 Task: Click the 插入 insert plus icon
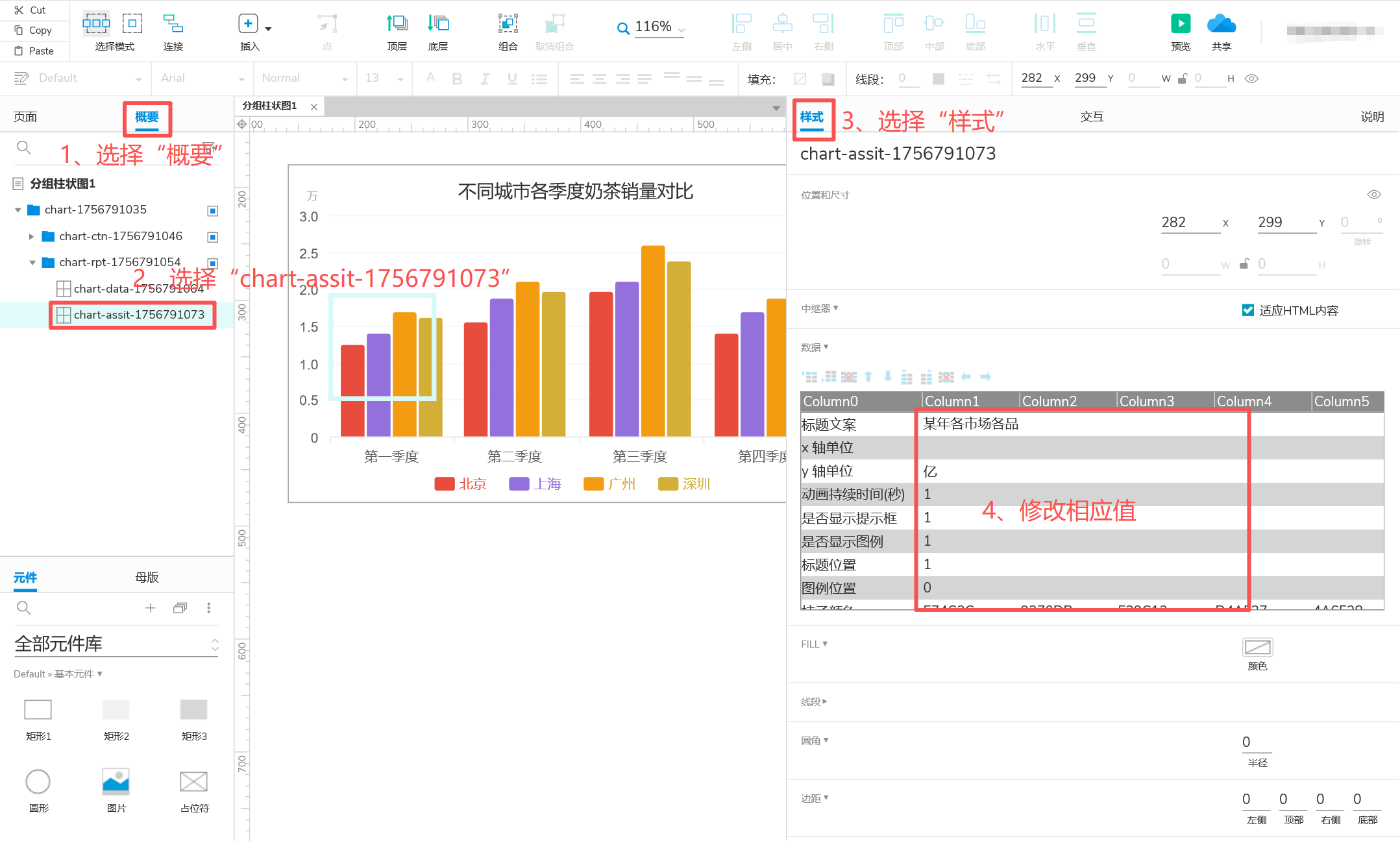(x=248, y=24)
